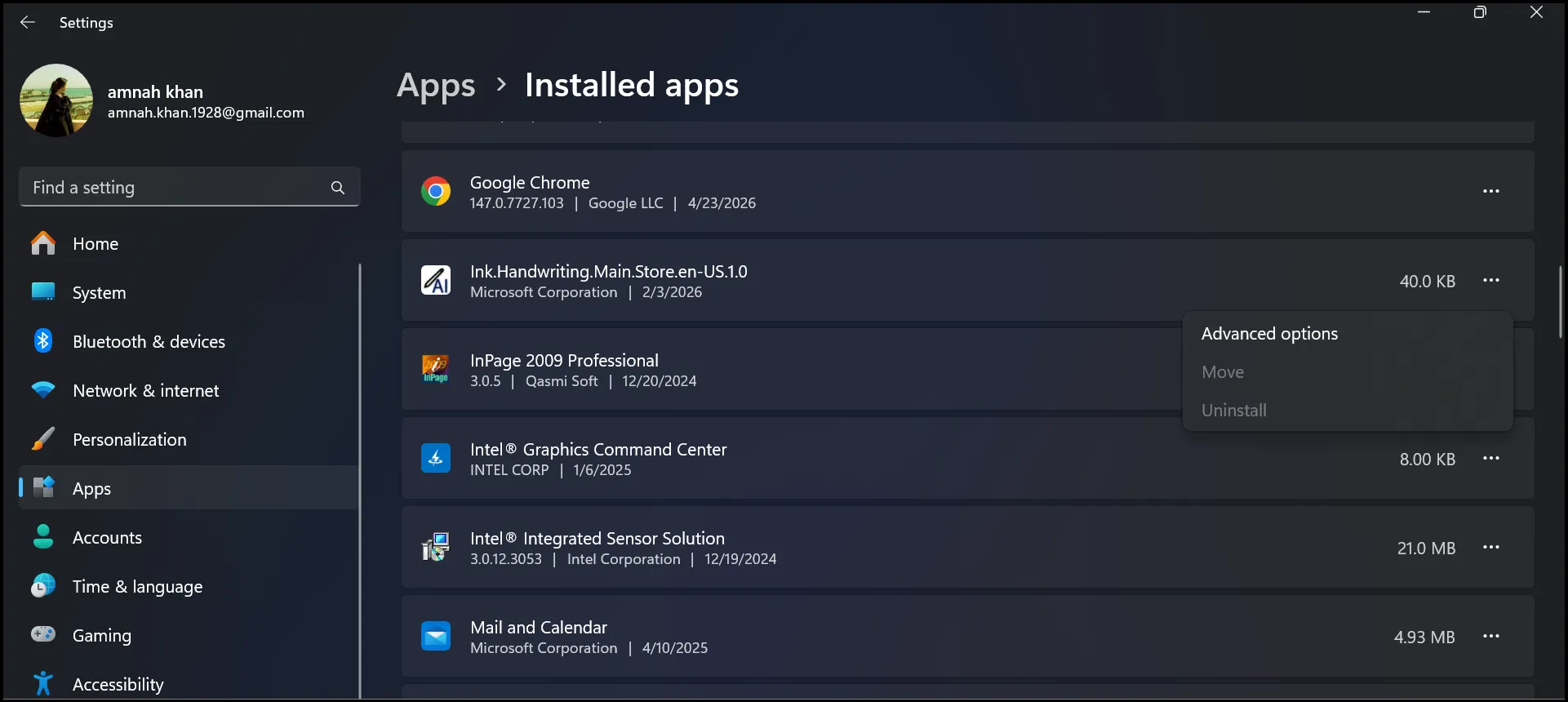The image size is (1568, 702).
Task: Open Personalization settings
Action: coord(188,439)
